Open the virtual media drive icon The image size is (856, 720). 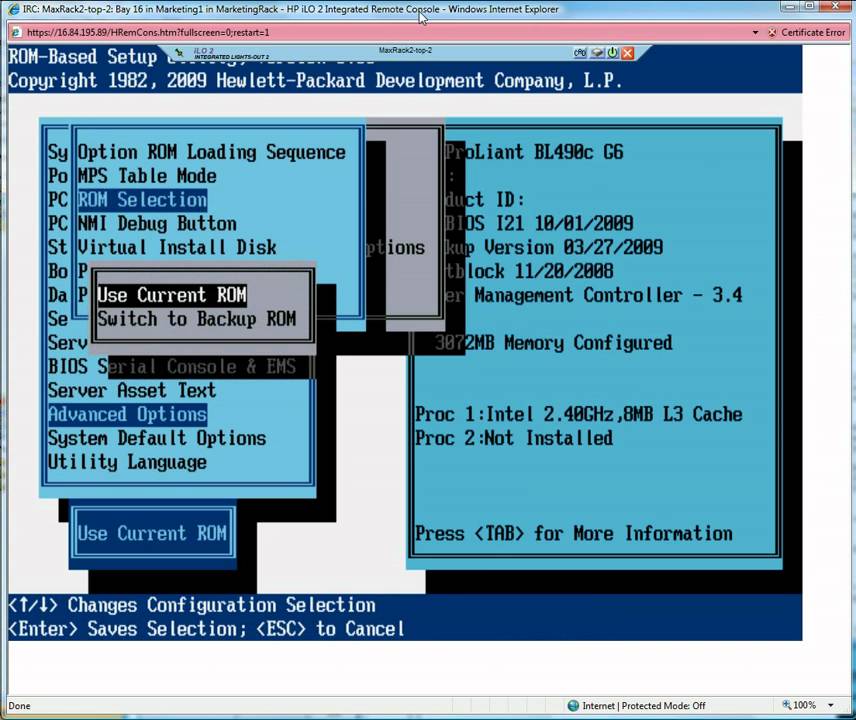click(x=598, y=53)
